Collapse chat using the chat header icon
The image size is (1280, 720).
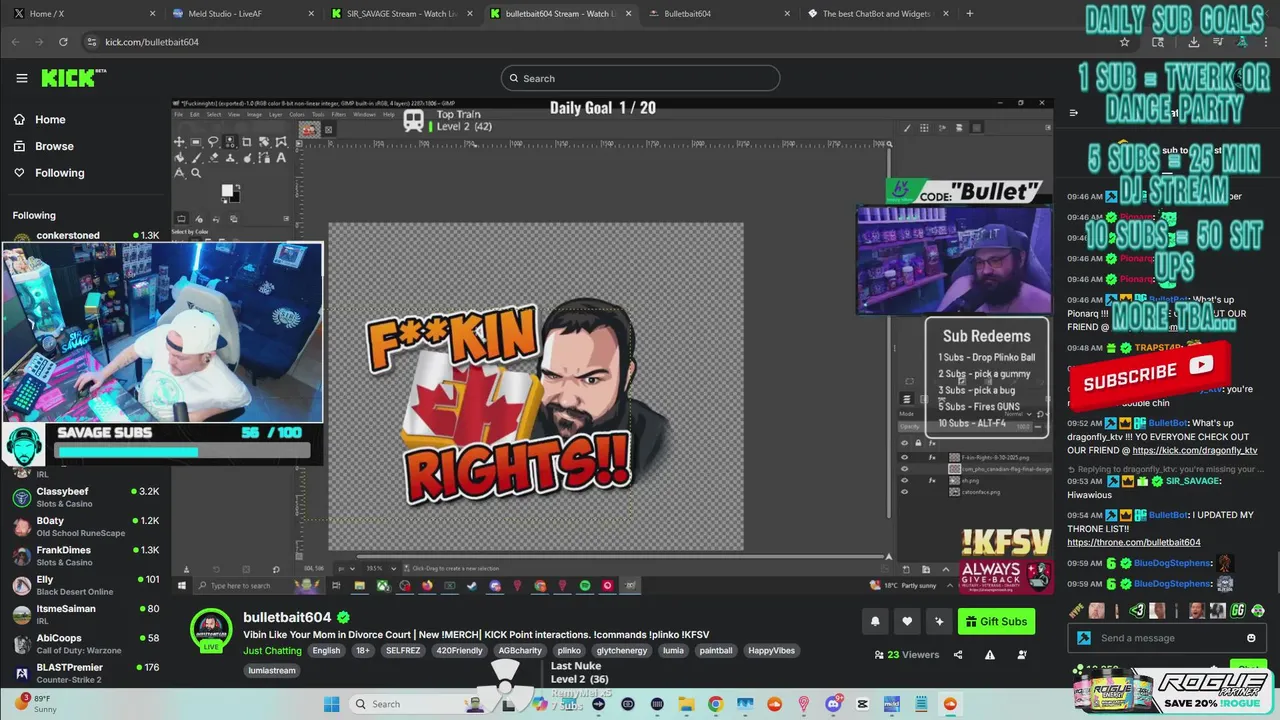(x=1073, y=113)
